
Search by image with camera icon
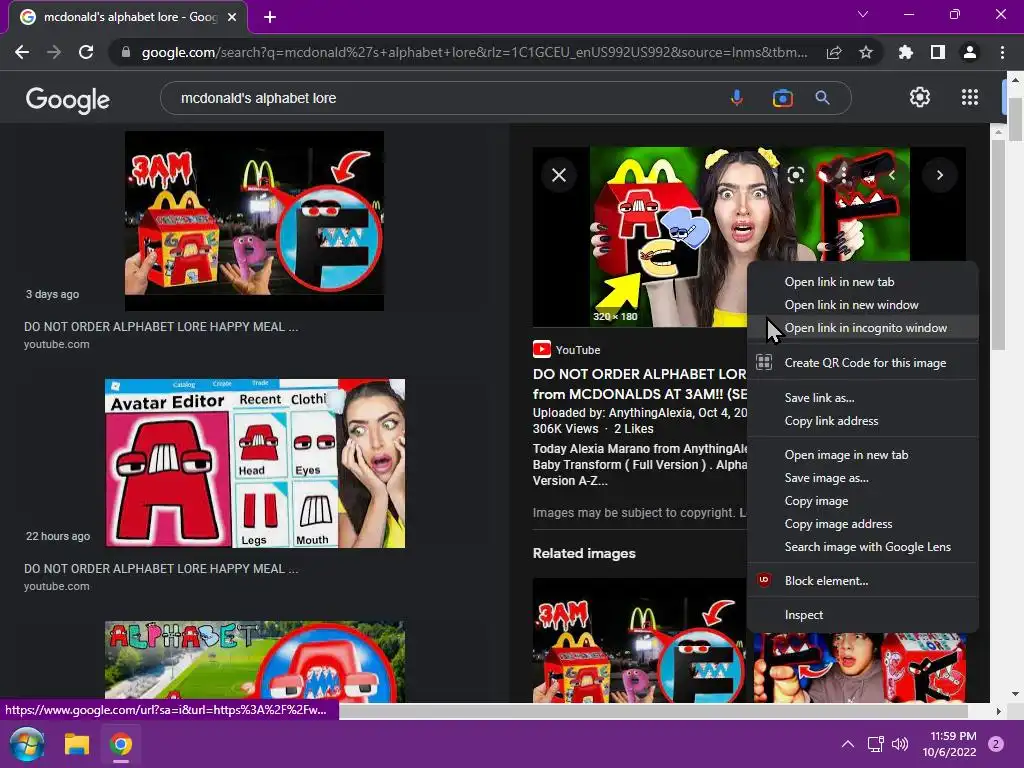click(782, 98)
